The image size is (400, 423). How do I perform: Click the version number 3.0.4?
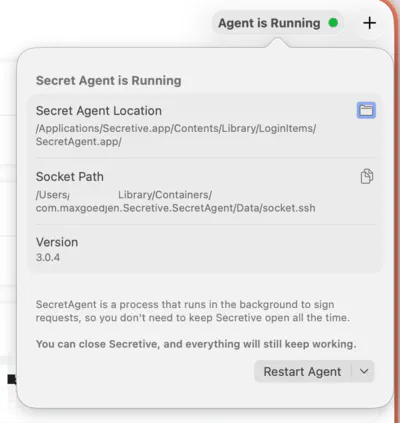point(48,257)
